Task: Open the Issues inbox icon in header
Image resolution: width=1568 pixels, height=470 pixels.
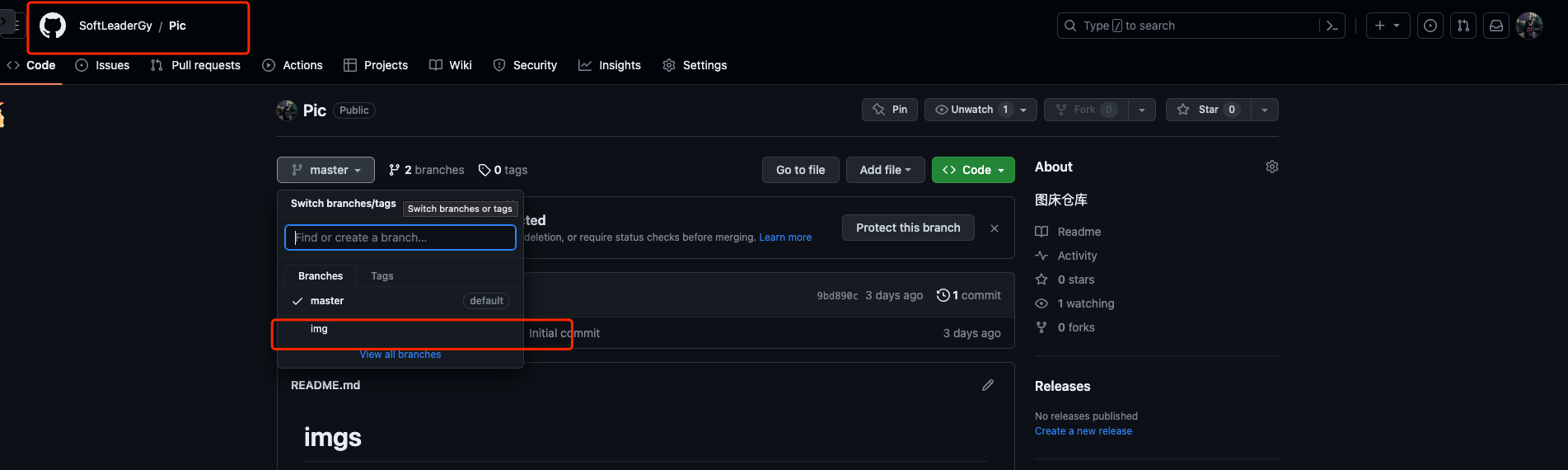Action: [x=1430, y=26]
